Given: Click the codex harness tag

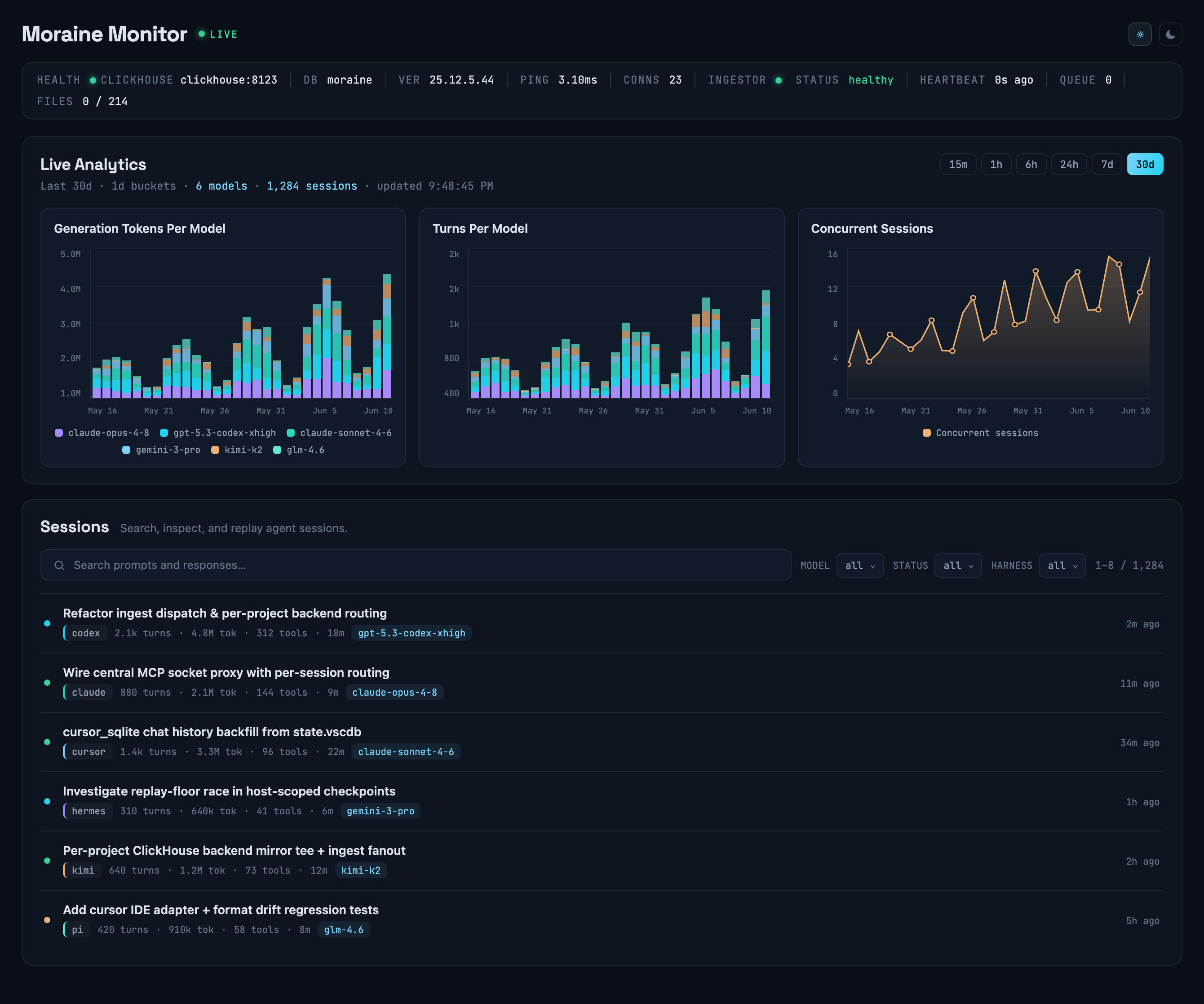Looking at the screenshot, I should click(x=85, y=633).
